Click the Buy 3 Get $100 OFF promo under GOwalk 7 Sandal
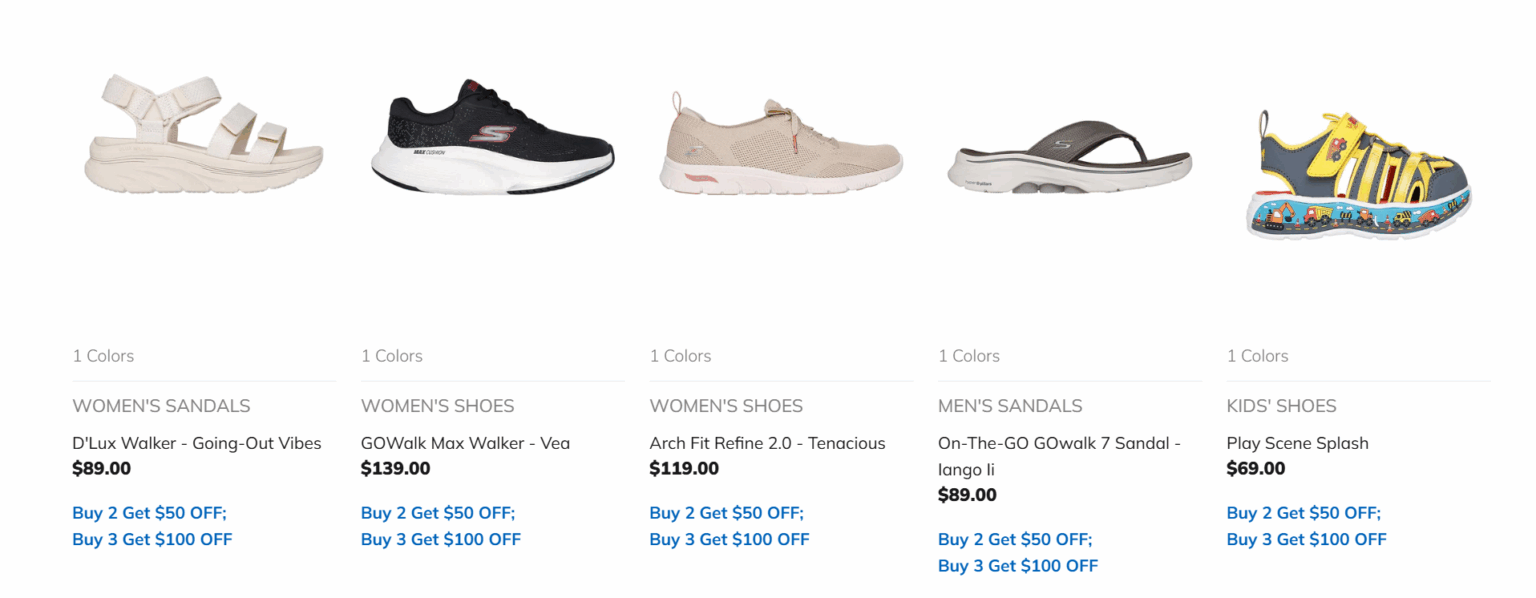 tap(1018, 566)
